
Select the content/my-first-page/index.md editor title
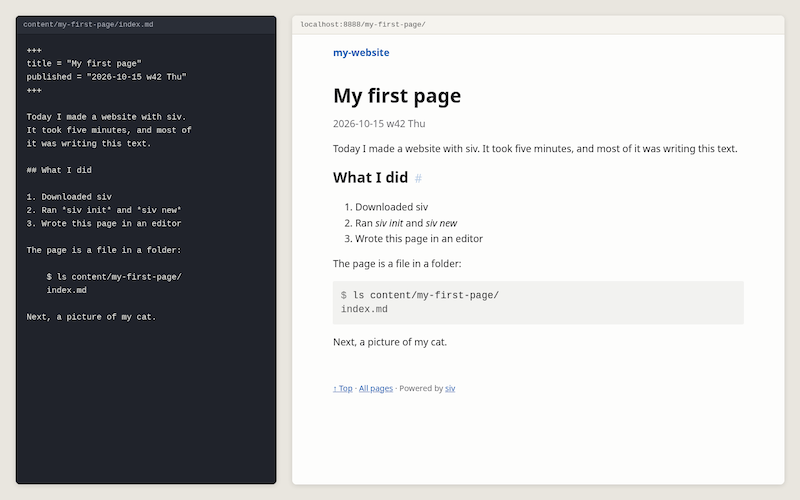(88, 24)
